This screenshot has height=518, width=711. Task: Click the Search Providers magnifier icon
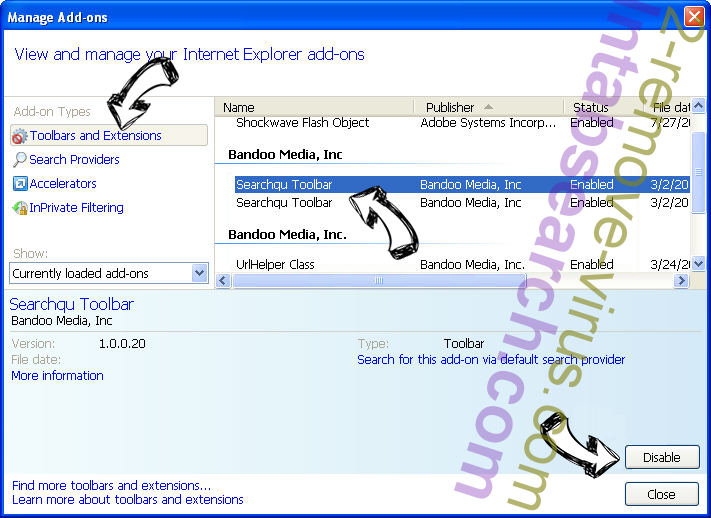pyautogui.click(x=19, y=160)
